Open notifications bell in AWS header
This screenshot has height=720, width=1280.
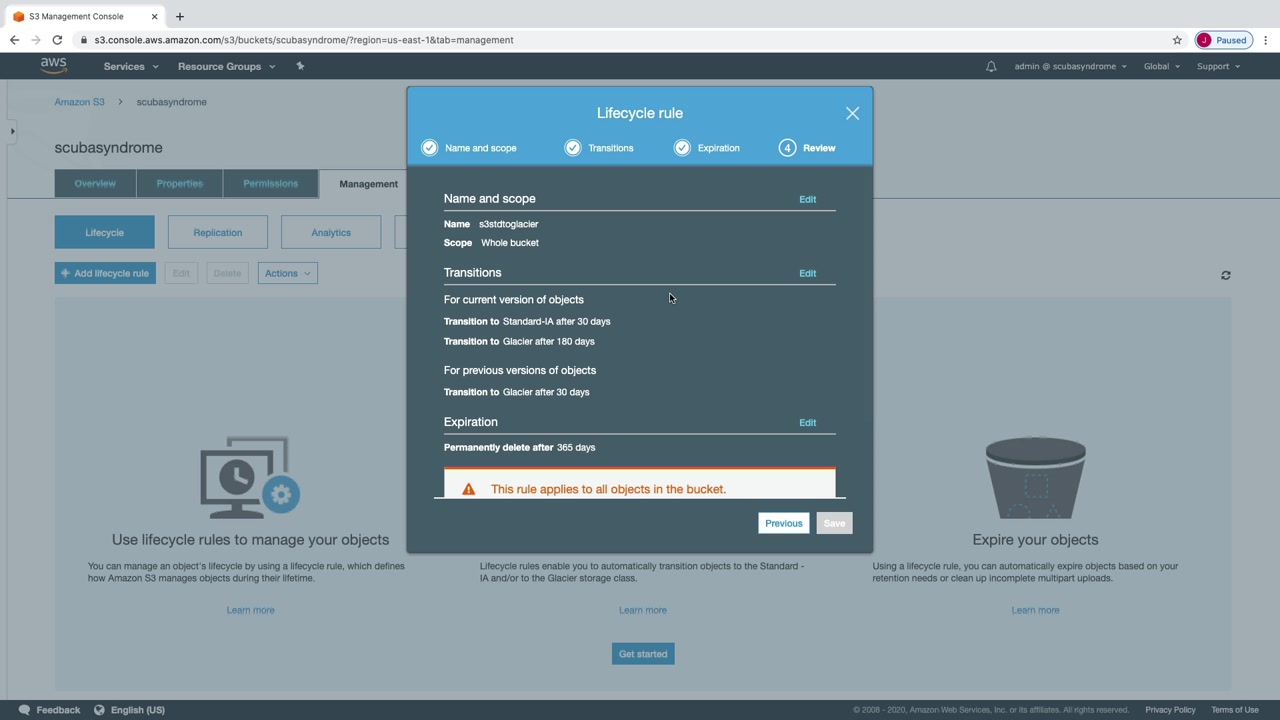pos(991,66)
